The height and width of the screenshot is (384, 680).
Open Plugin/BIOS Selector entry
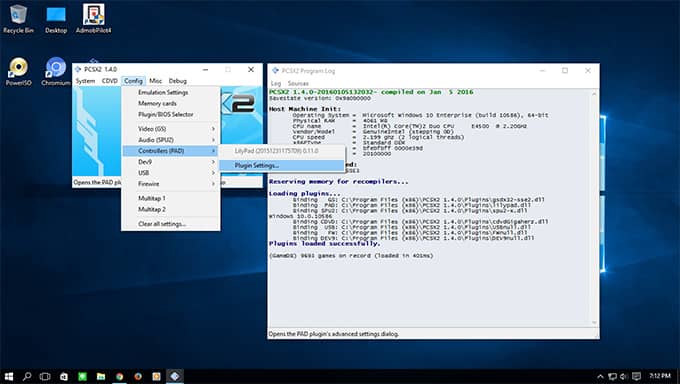click(x=171, y=115)
